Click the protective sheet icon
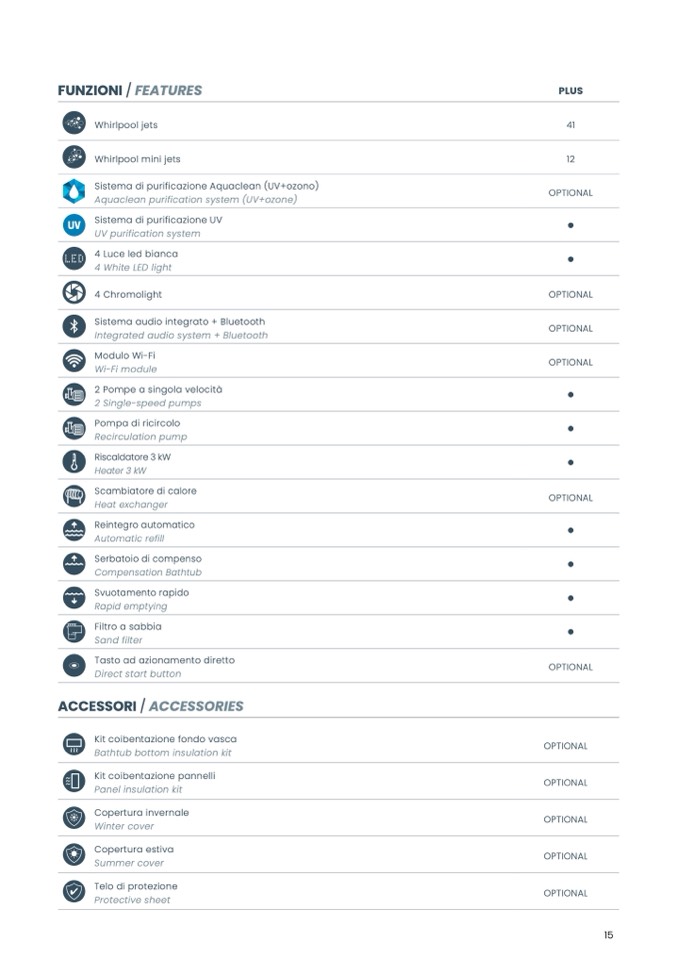This screenshot has width=678, height=959. [74, 892]
